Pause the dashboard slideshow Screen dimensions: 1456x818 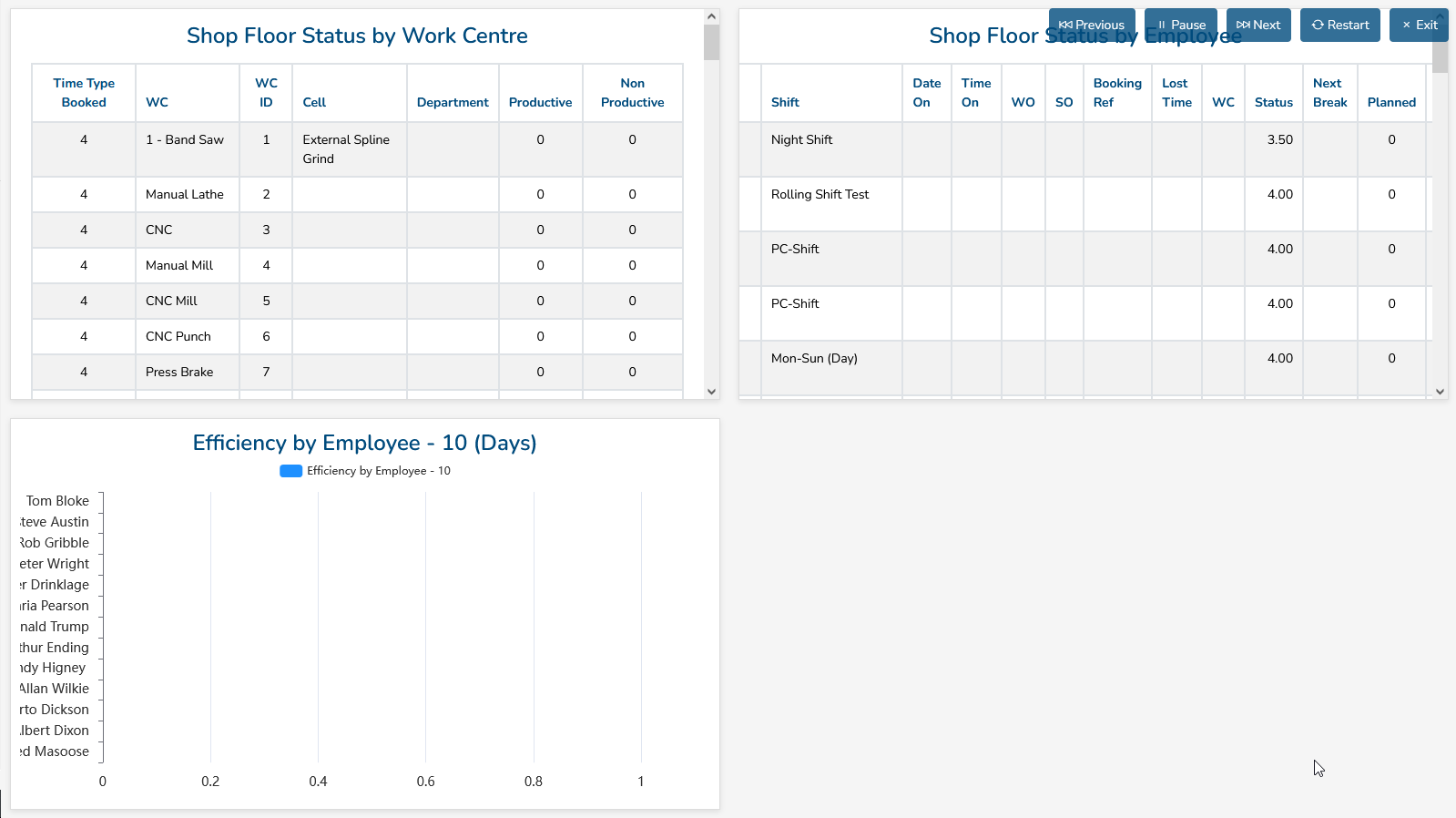coord(1181,25)
